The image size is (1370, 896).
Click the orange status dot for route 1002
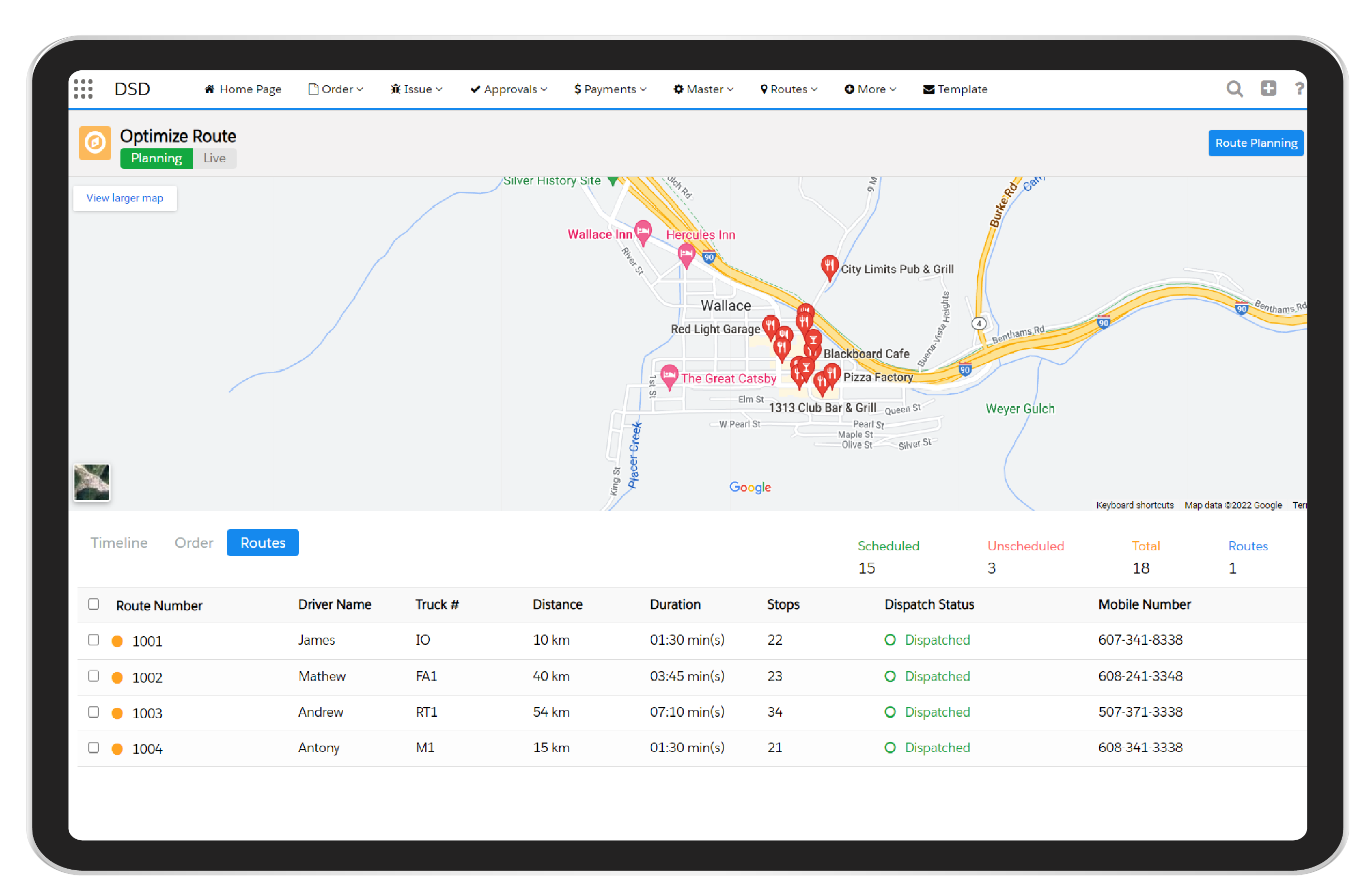[117, 677]
